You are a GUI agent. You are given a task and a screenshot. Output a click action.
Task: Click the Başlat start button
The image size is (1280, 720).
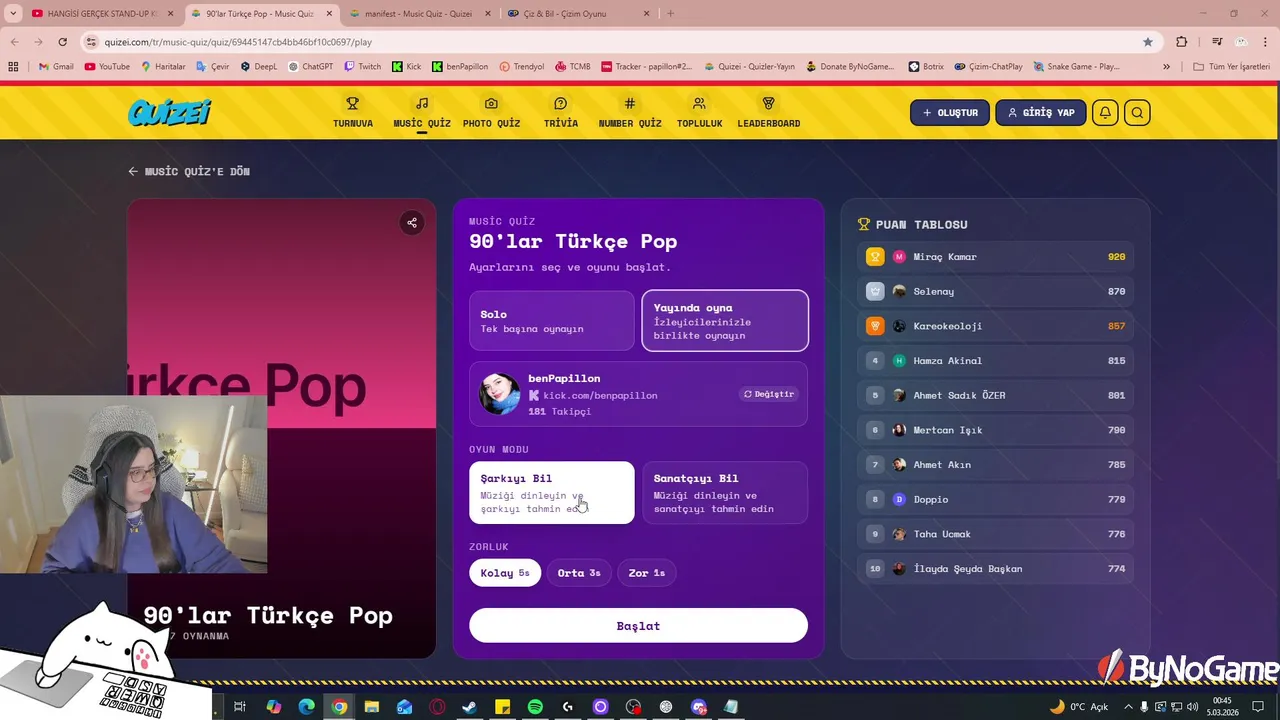pyautogui.click(x=638, y=625)
